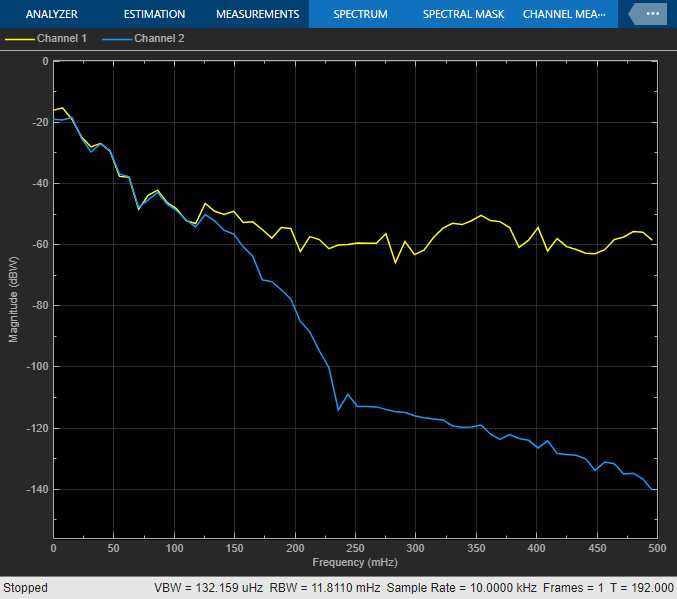Click the -140 tick on magnitude axis
The height and width of the screenshot is (599, 677).
coord(37,489)
